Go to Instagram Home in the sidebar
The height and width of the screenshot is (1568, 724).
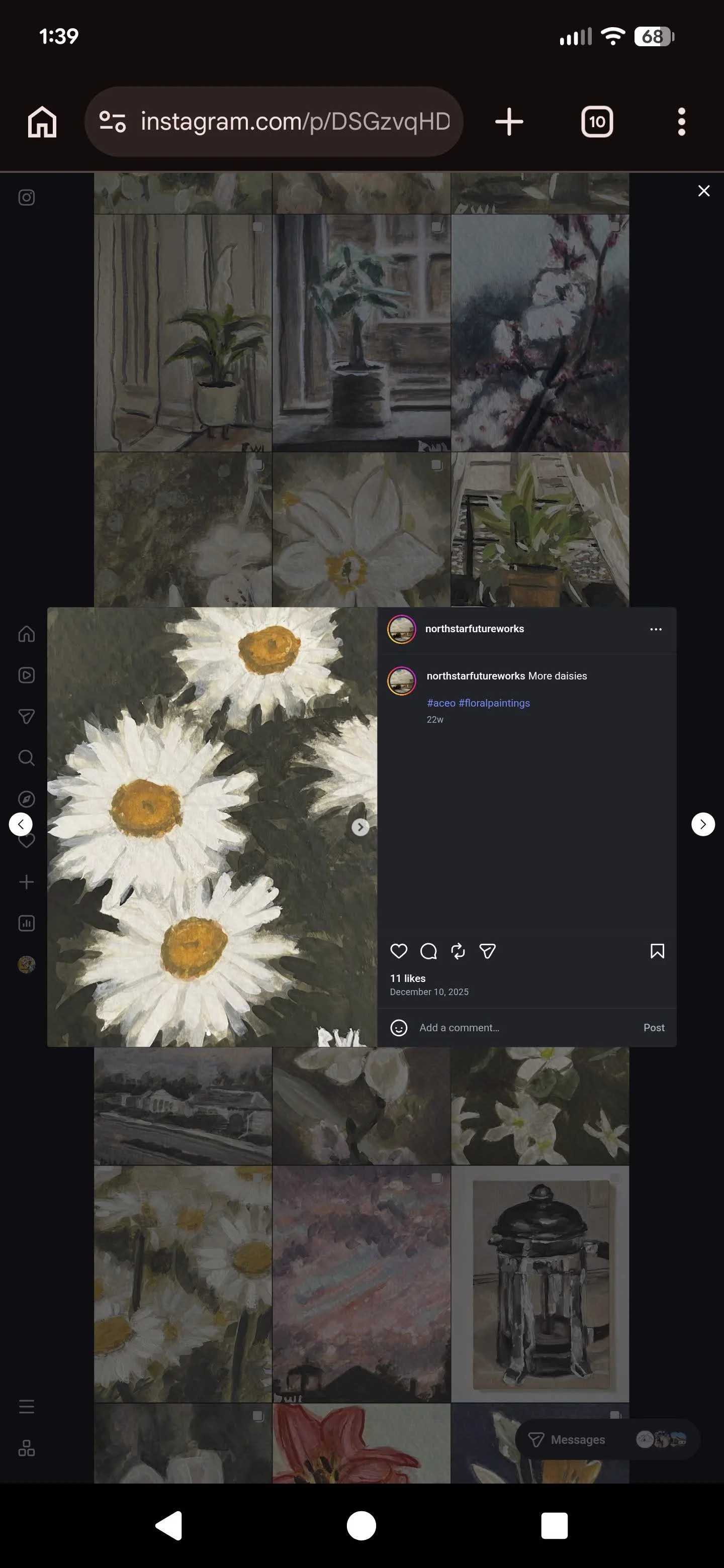pyautogui.click(x=27, y=634)
